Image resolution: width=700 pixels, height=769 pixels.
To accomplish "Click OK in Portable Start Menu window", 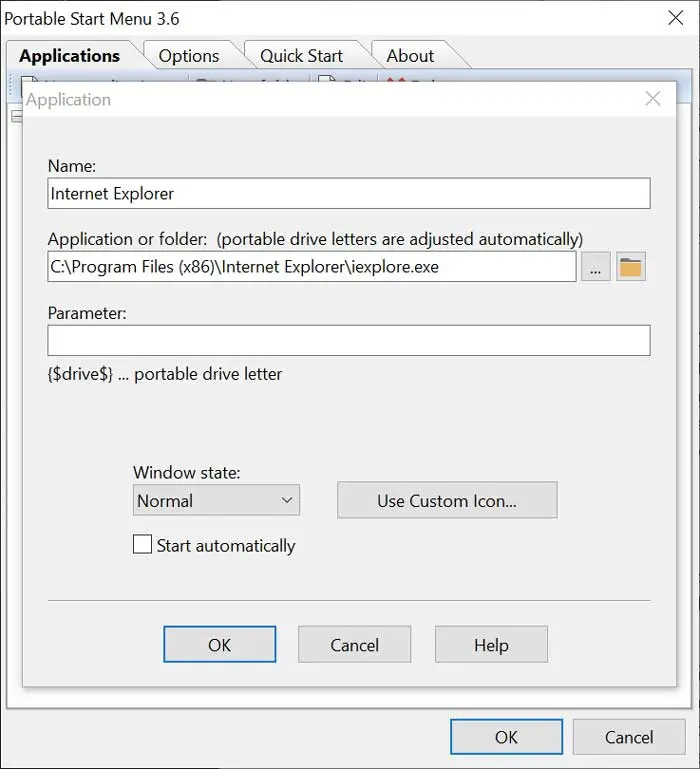I will pos(506,737).
